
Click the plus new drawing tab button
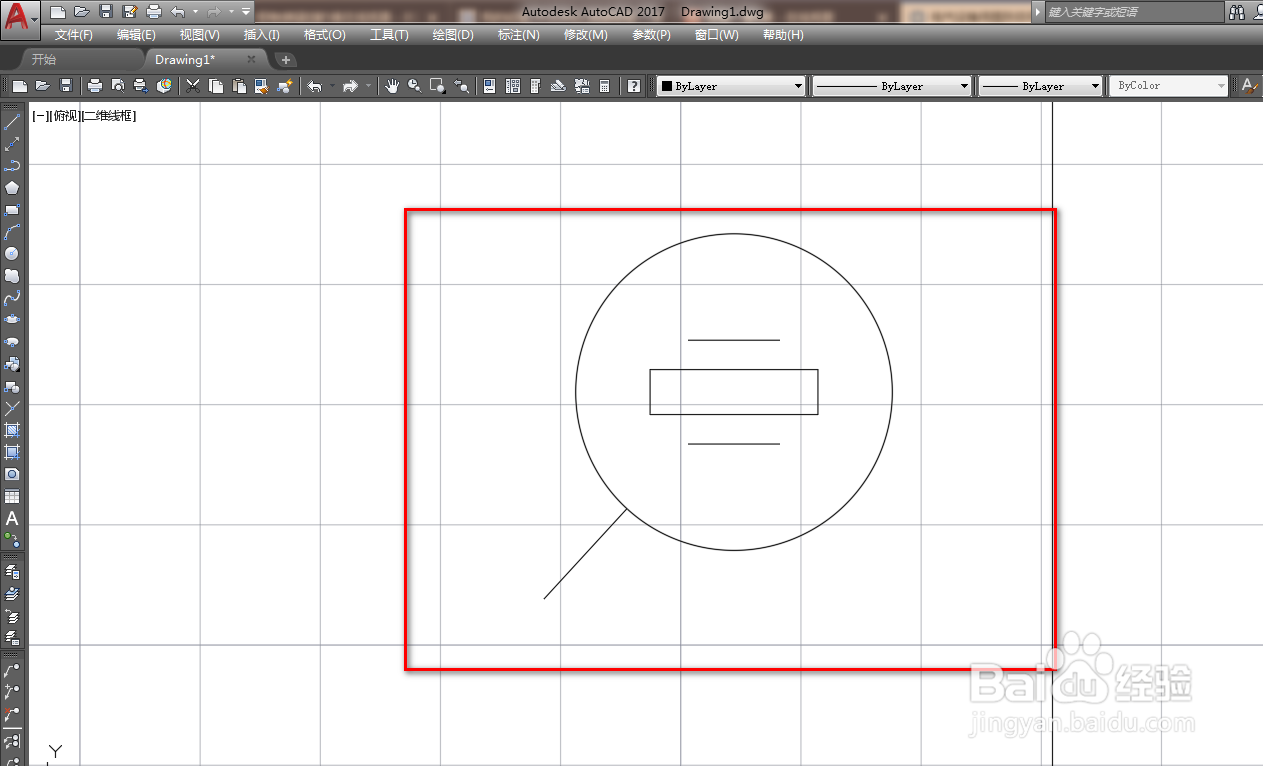(285, 60)
